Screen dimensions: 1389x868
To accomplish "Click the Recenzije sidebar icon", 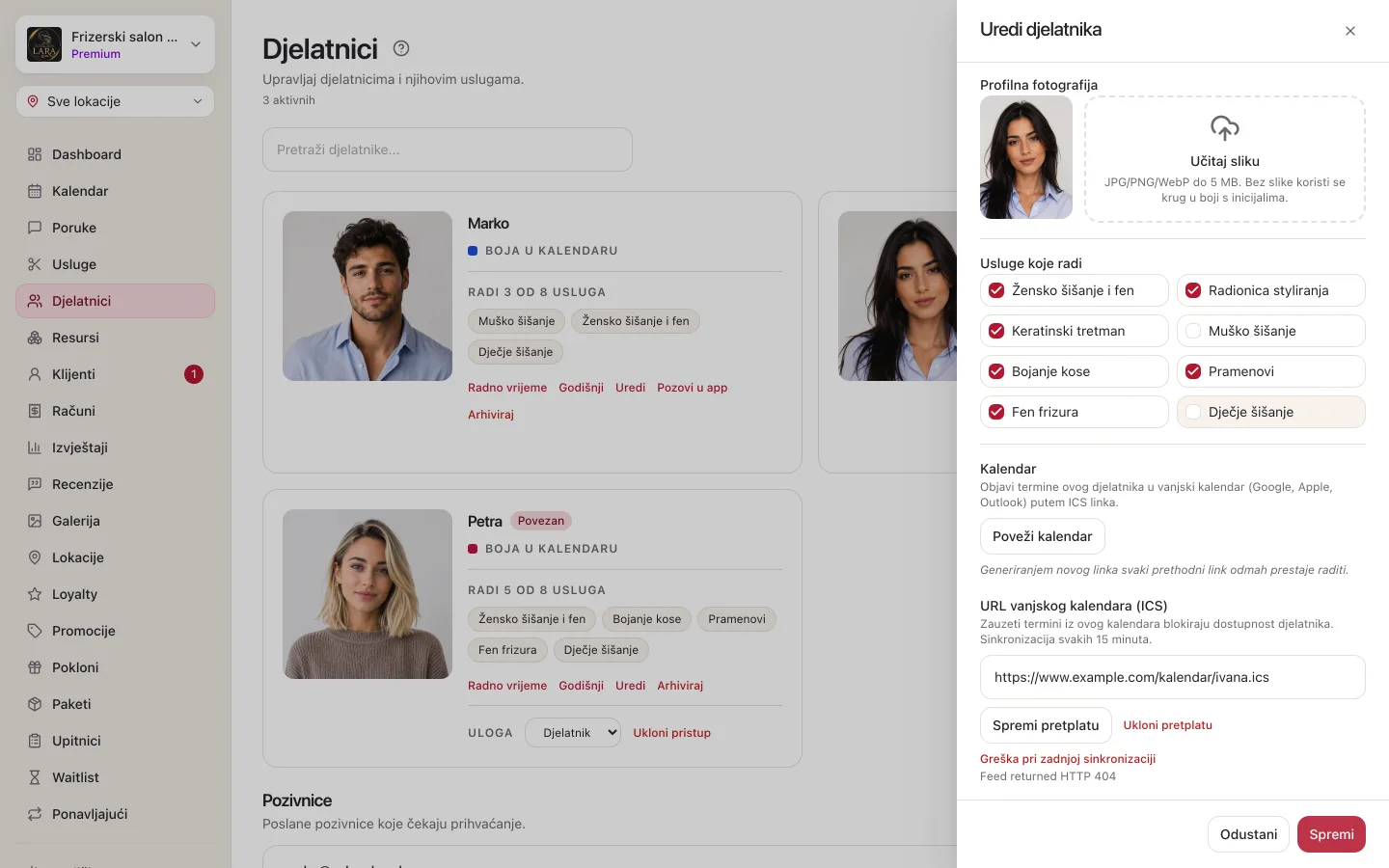I will point(35,484).
